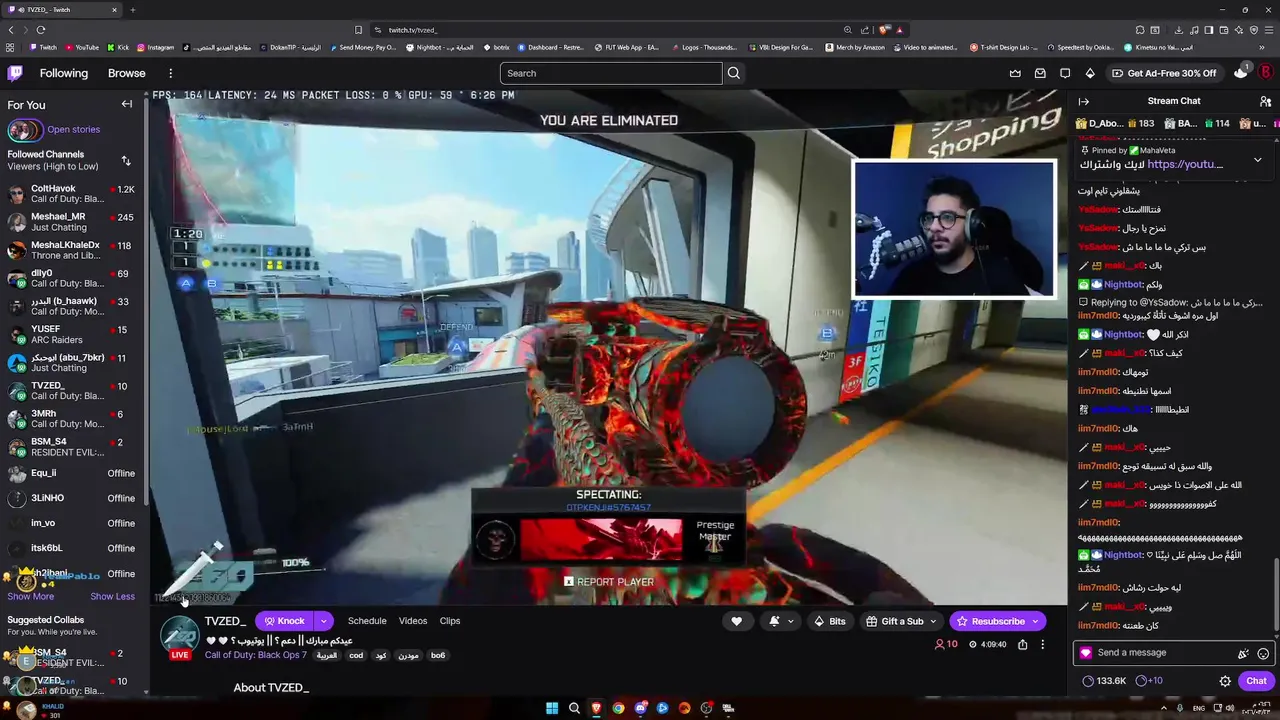Open stream more options three dots
1280x720 pixels.
click(1042, 645)
